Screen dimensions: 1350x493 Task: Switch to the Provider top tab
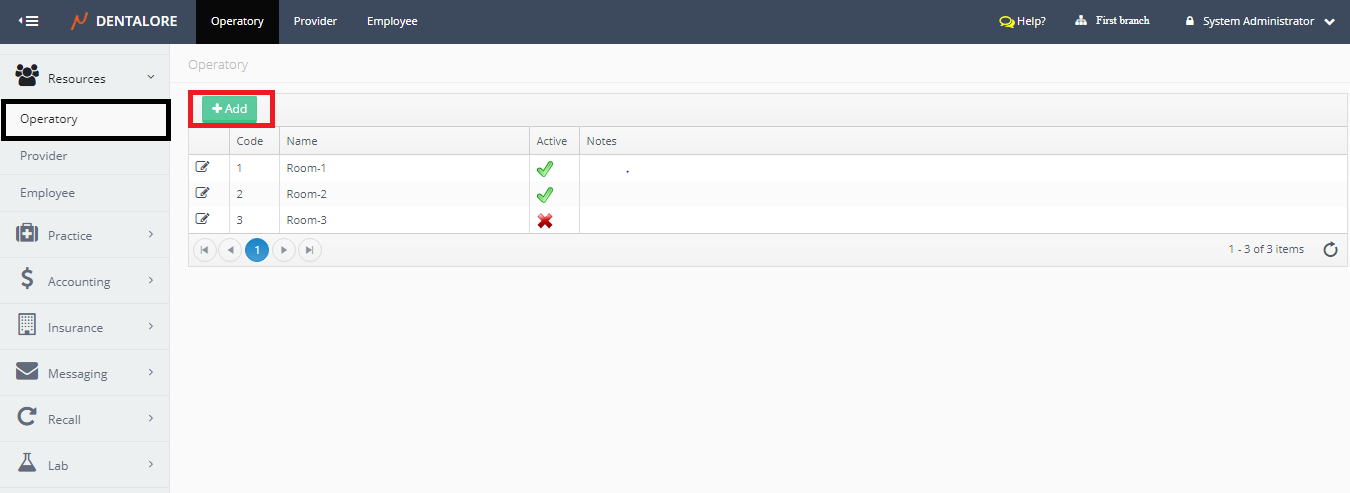tap(315, 21)
